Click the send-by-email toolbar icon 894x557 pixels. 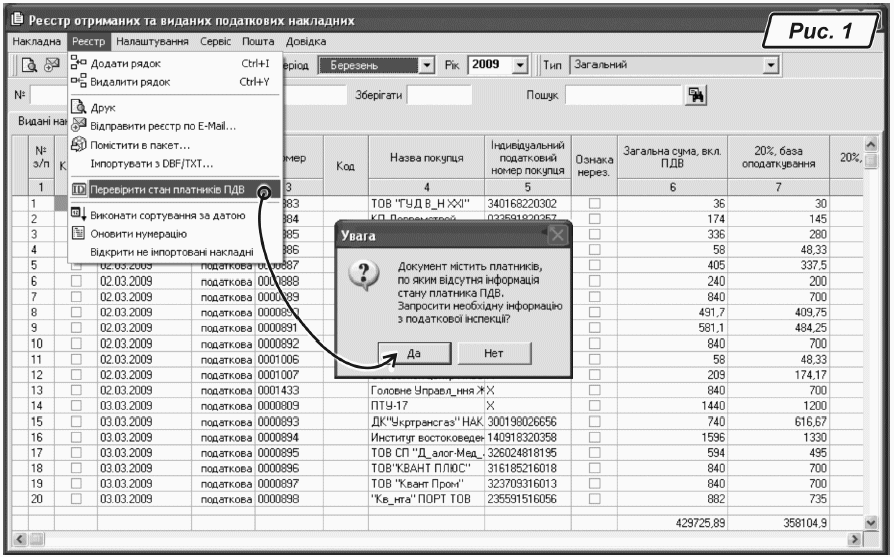point(51,65)
